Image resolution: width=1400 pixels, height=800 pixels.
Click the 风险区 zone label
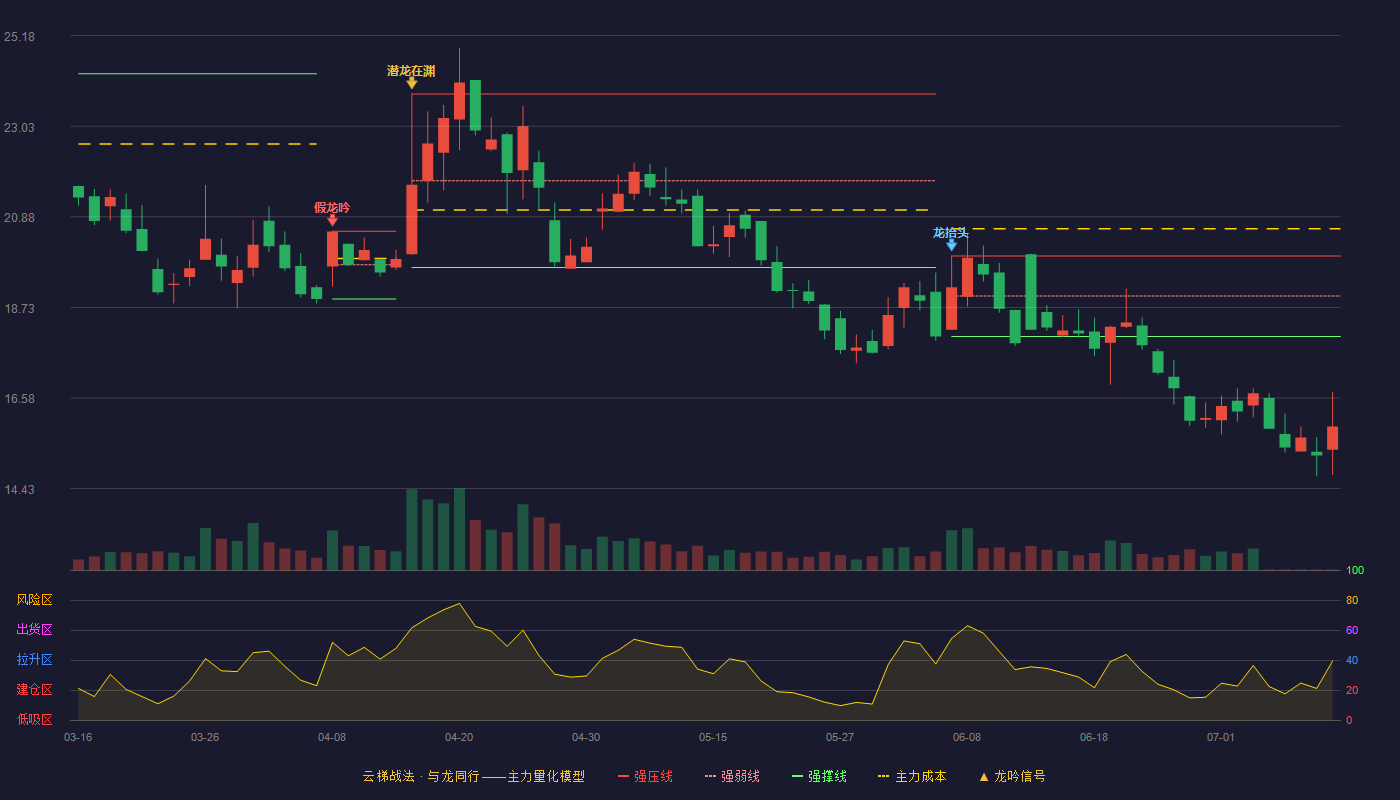coord(34,600)
